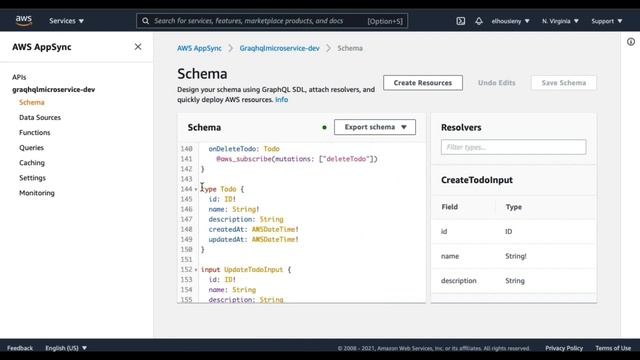Viewport: 640px width, 360px height.
Task: Open the Terms of Use footer link
Action: coord(613,348)
